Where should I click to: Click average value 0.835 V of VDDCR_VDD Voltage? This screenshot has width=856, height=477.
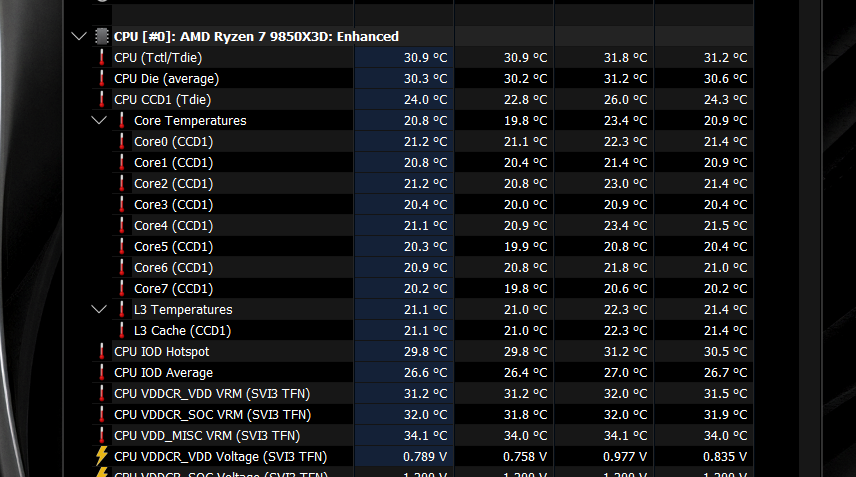725,457
